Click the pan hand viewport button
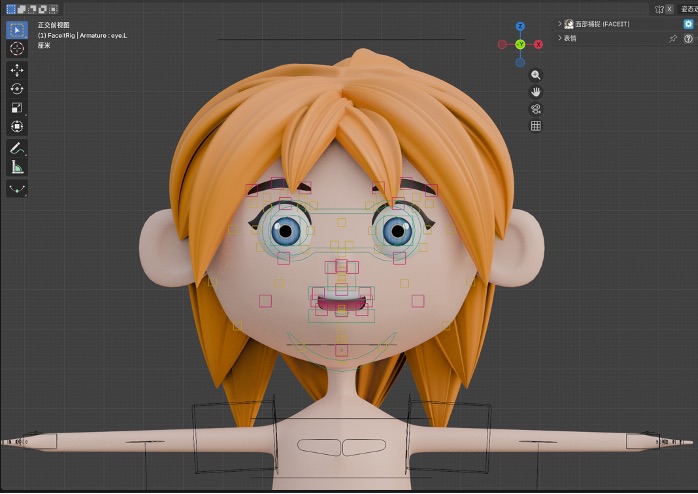This screenshot has width=698, height=494. pos(536,92)
